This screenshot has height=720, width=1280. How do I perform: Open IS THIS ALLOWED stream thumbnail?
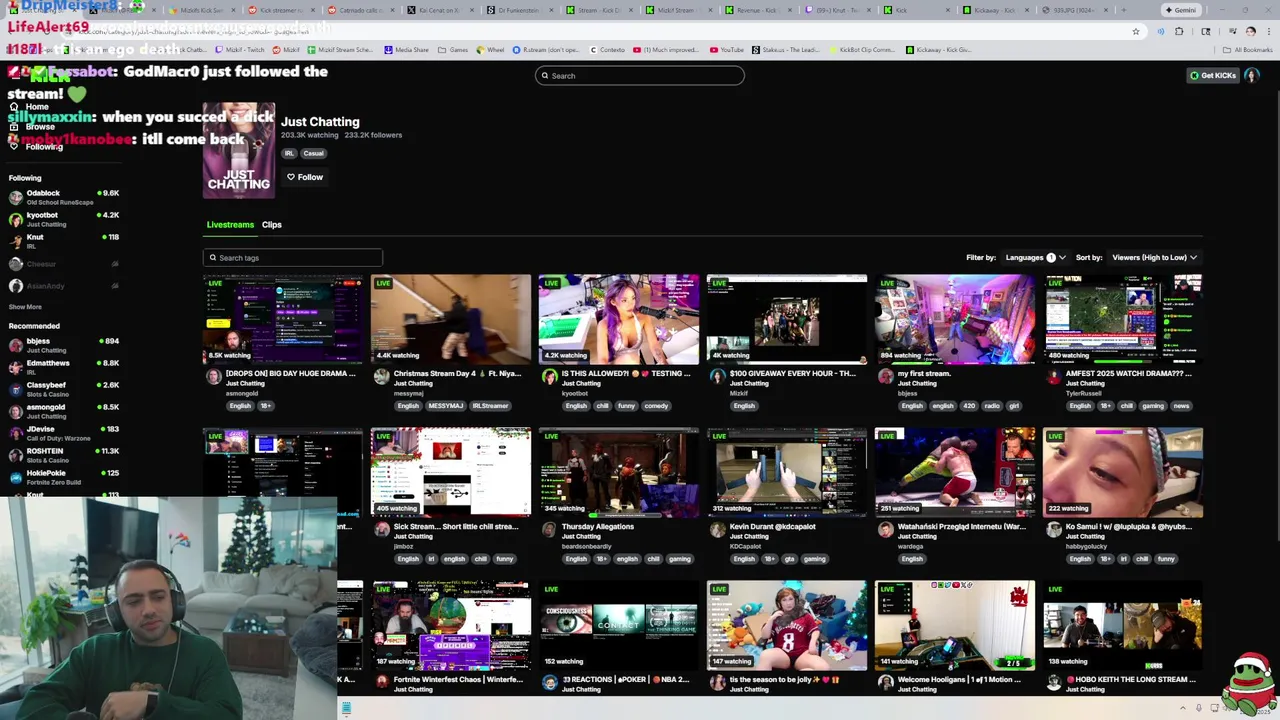pyautogui.click(x=619, y=319)
